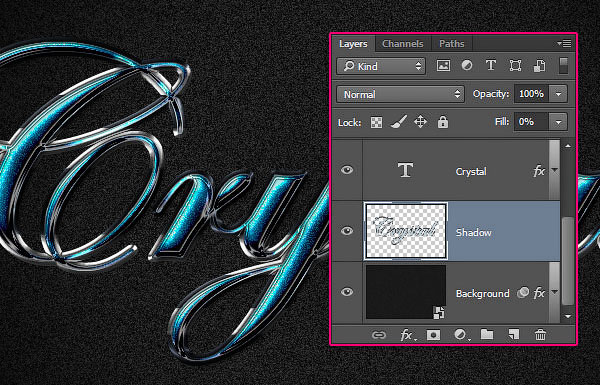Open the Fill slider dropdown arrow

pos(558,122)
